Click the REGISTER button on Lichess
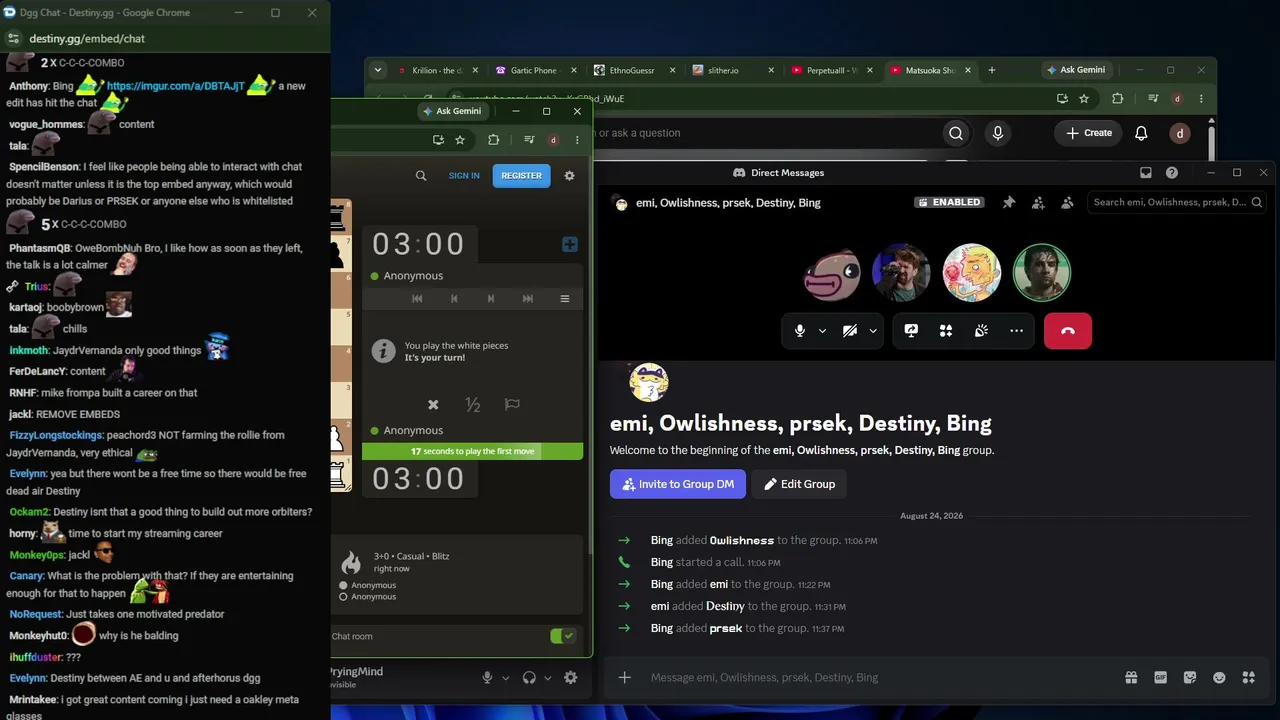 point(521,176)
